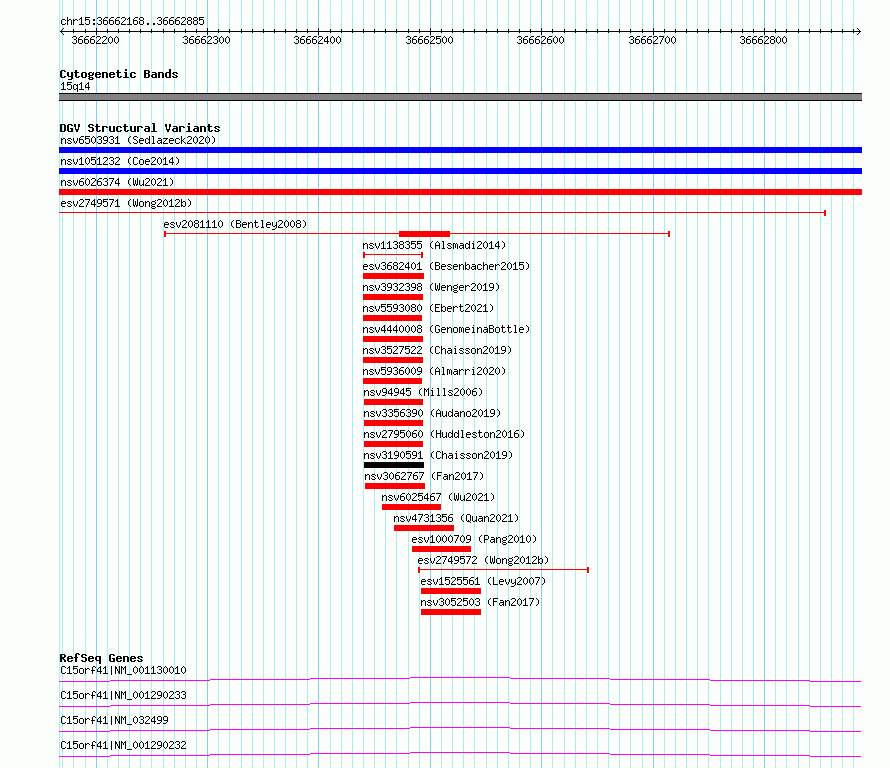Open the nsv4731356 (Quan2021) label
This screenshot has width=890, height=768.
tap(456, 518)
